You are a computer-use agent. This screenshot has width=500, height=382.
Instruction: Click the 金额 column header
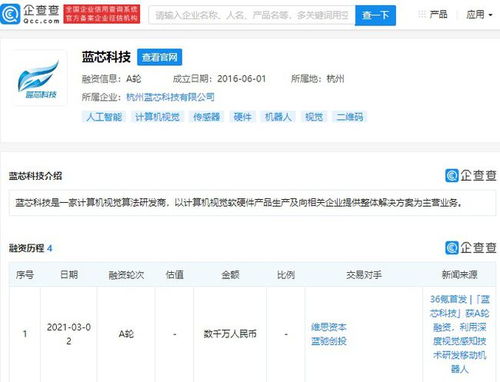(x=230, y=275)
